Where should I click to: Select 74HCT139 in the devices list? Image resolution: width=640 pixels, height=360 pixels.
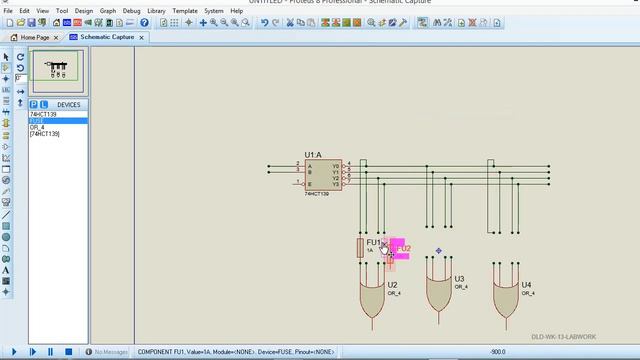click(58, 114)
